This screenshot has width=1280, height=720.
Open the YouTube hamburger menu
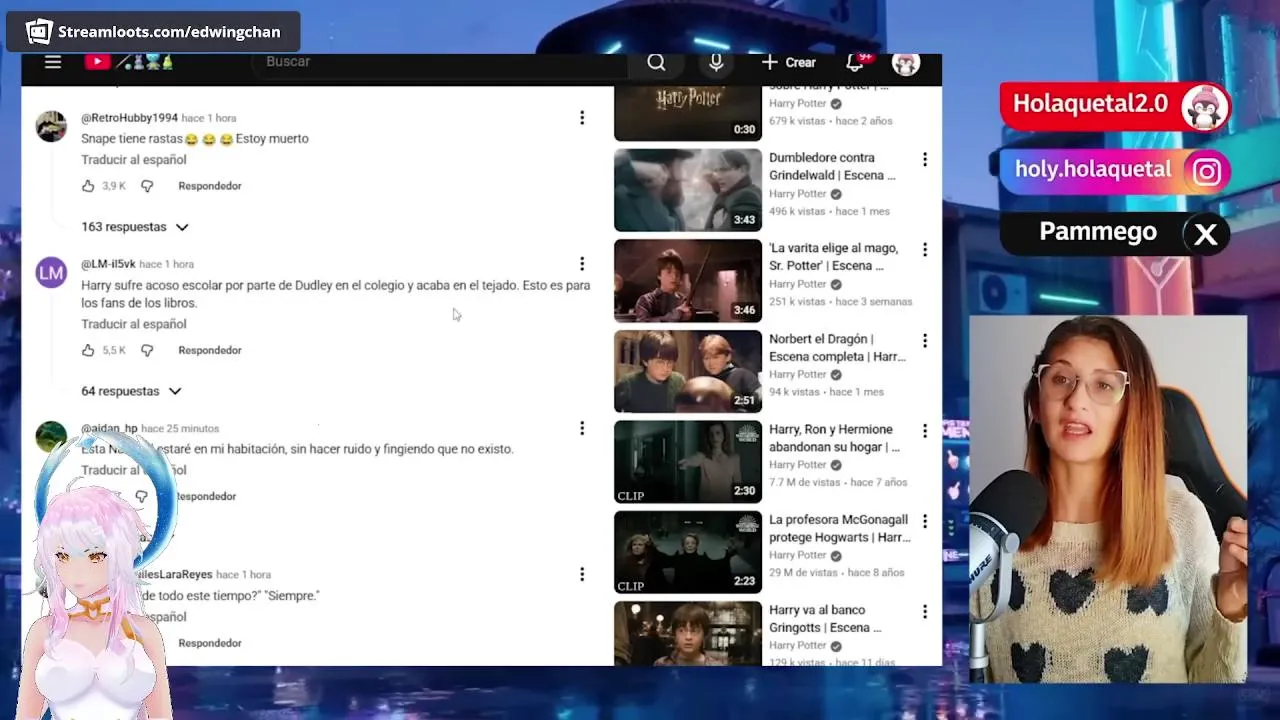[53, 62]
